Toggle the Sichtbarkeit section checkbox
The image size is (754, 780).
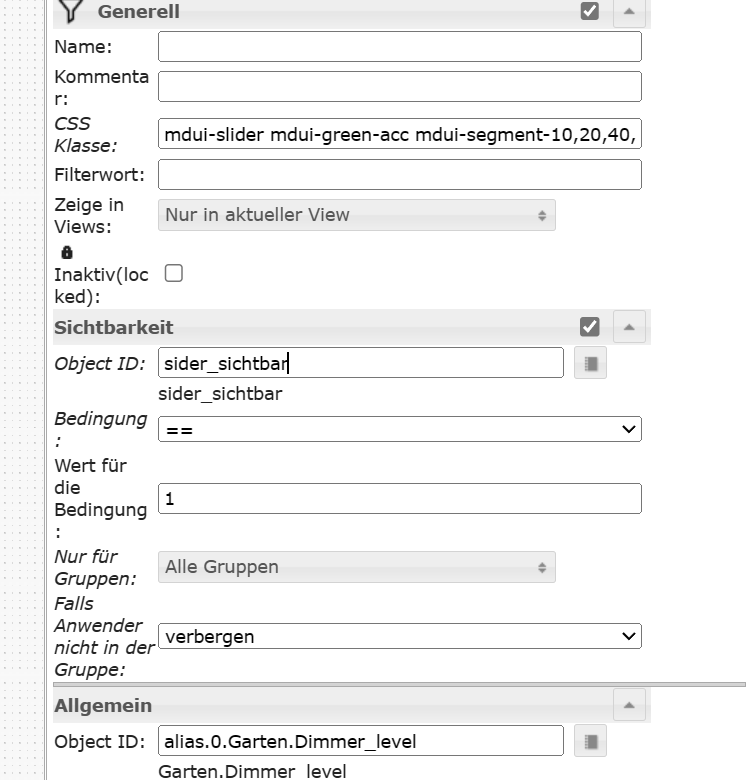point(590,327)
